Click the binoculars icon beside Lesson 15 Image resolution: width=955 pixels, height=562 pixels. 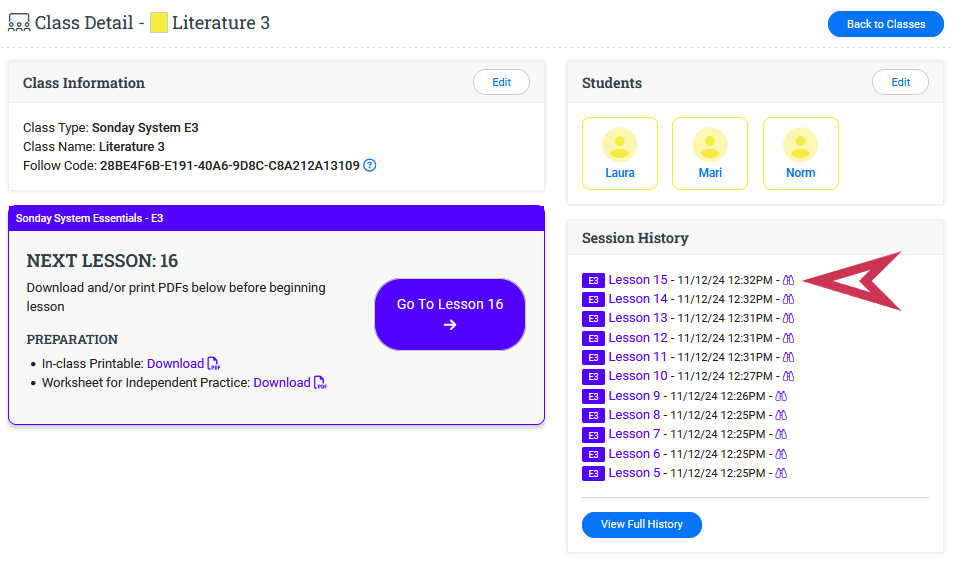tap(788, 280)
